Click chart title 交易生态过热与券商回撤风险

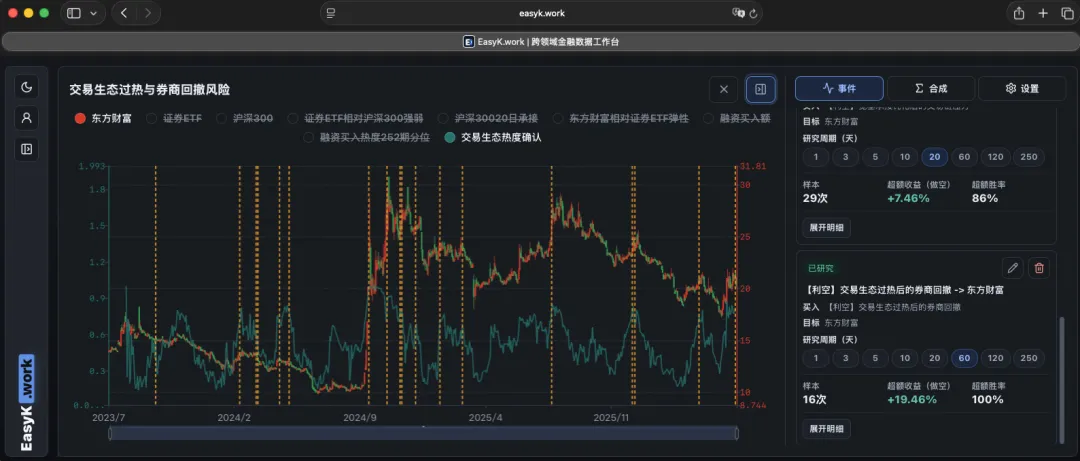149,89
